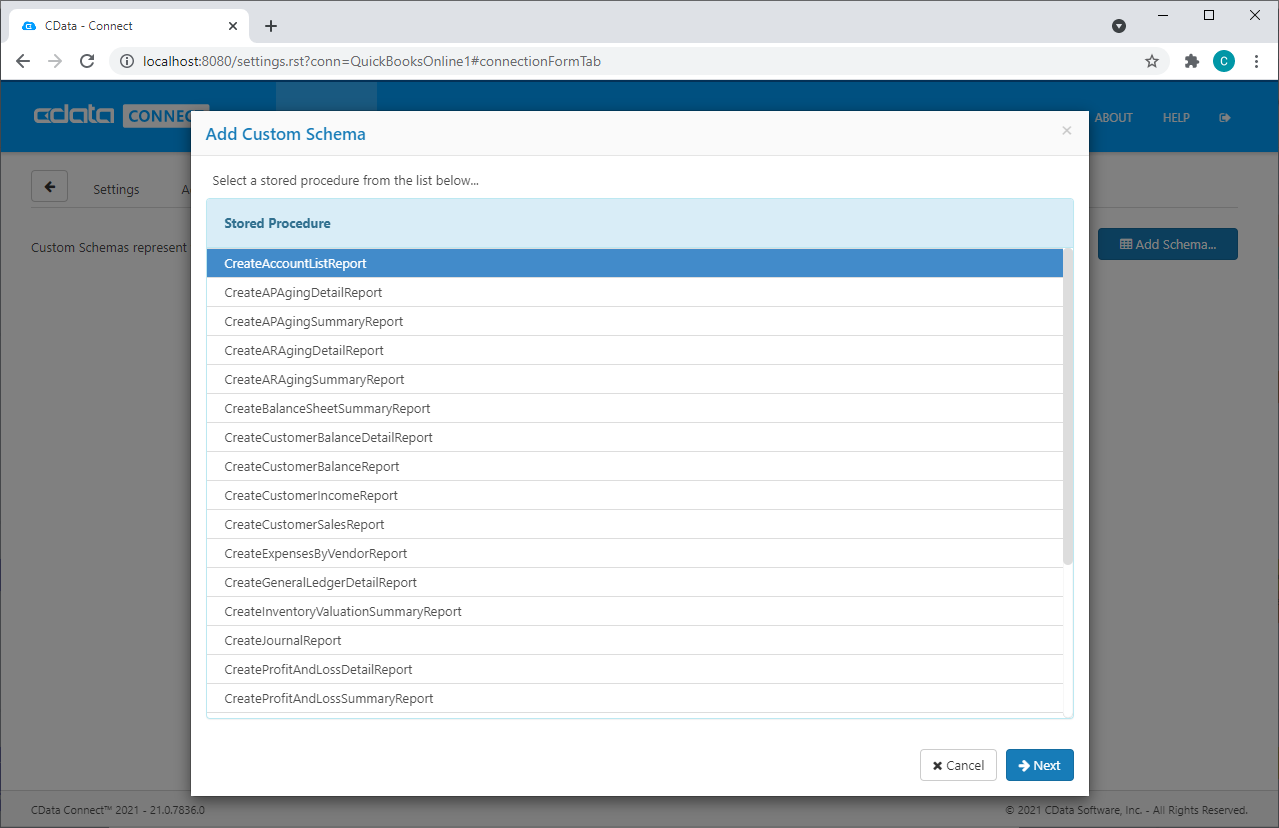Go back using browser back arrow
Image resolution: width=1279 pixels, height=828 pixels.
23,61
